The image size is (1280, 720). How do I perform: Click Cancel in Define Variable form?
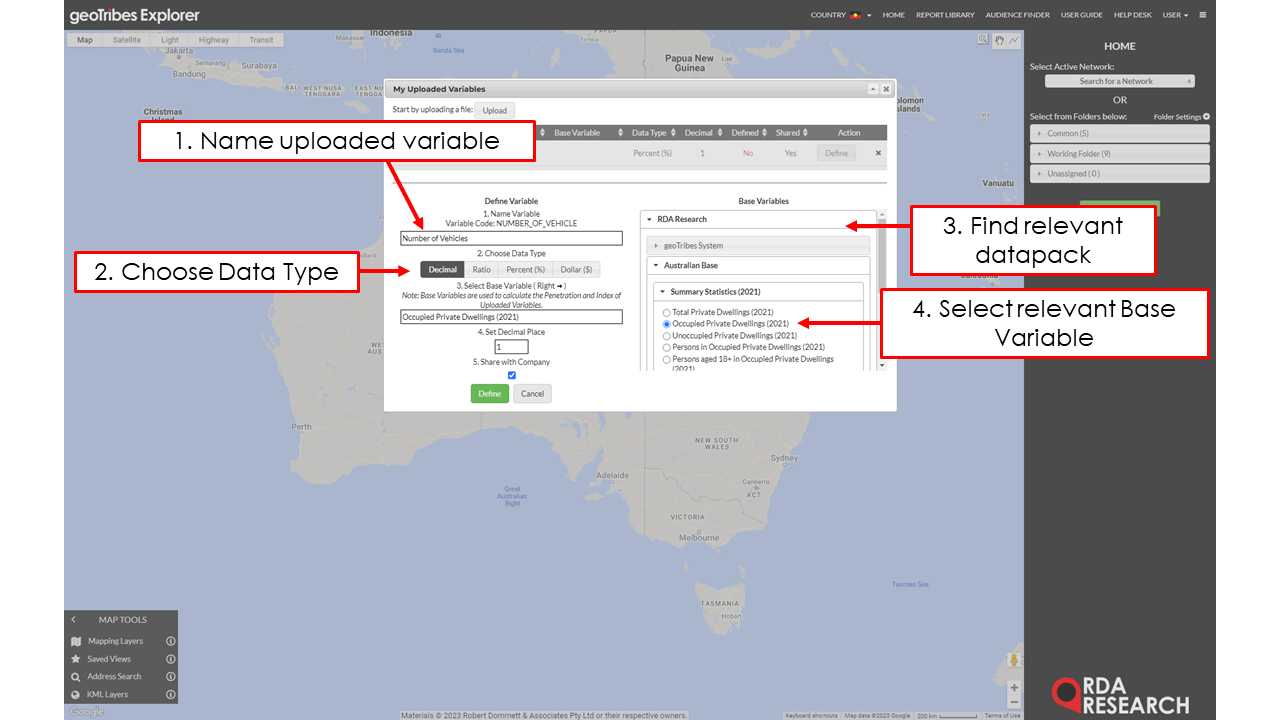pyautogui.click(x=533, y=394)
